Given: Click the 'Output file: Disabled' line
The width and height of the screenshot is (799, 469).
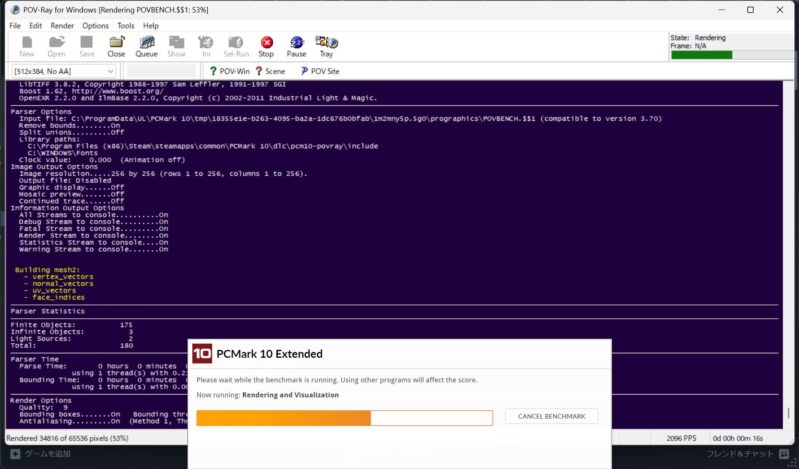Looking at the screenshot, I should pos(65,180).
